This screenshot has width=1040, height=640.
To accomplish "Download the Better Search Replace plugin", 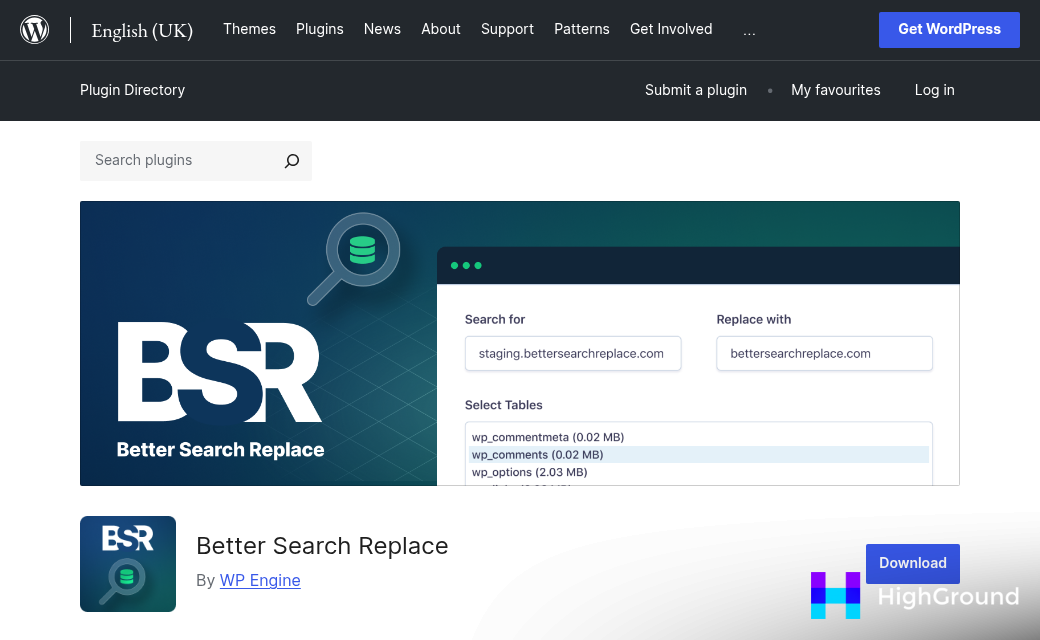I will pos(912,563).
